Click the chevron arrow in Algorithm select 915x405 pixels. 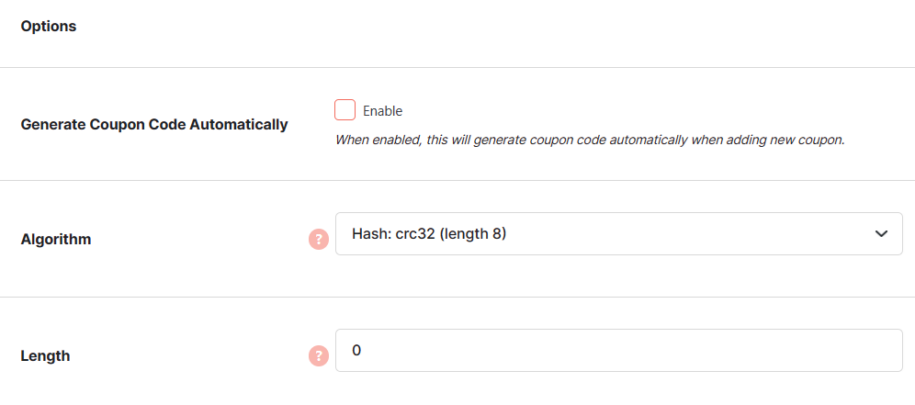881,234
